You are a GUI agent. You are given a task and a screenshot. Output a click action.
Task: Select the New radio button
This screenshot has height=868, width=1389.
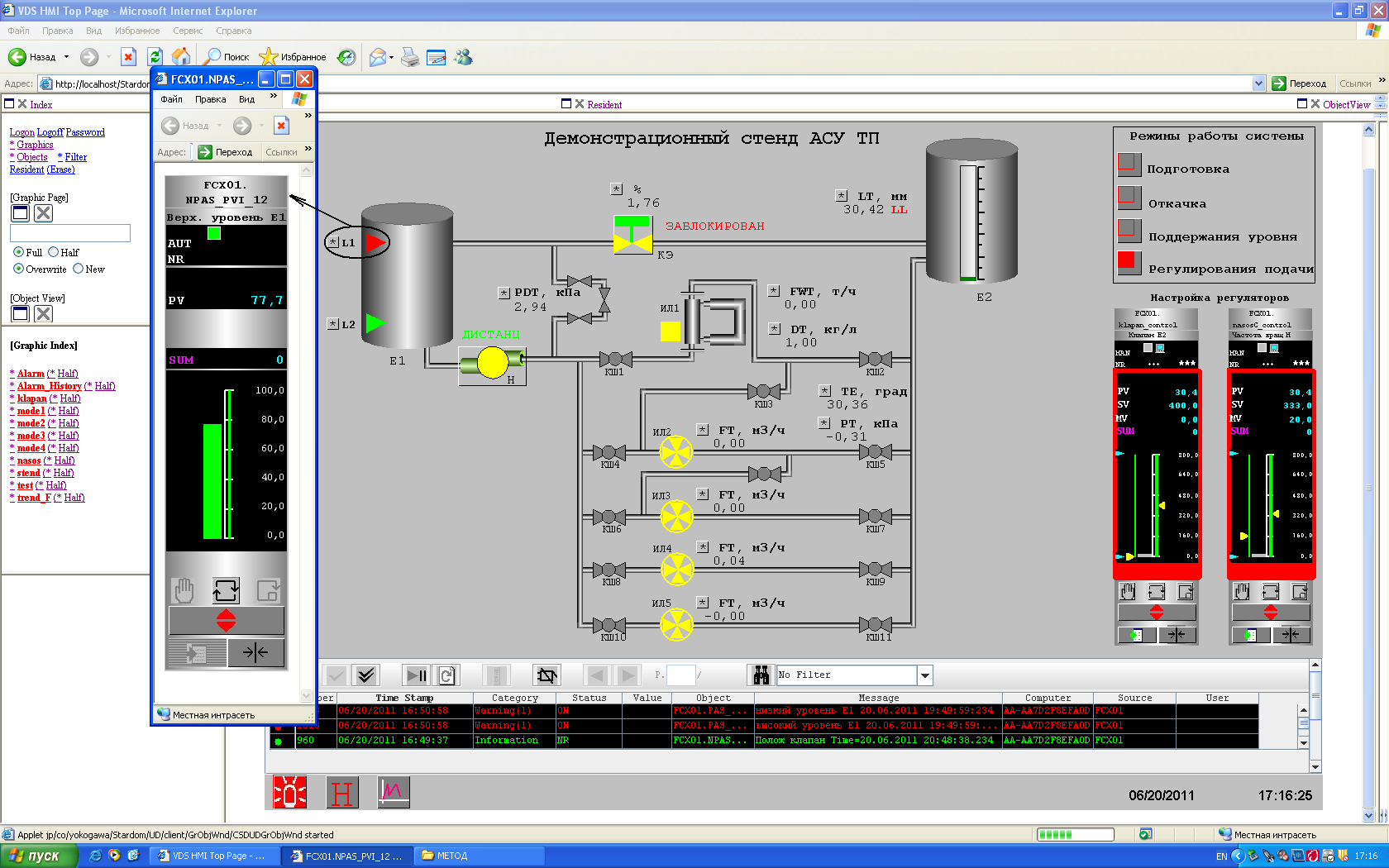[x=78, y=269]
